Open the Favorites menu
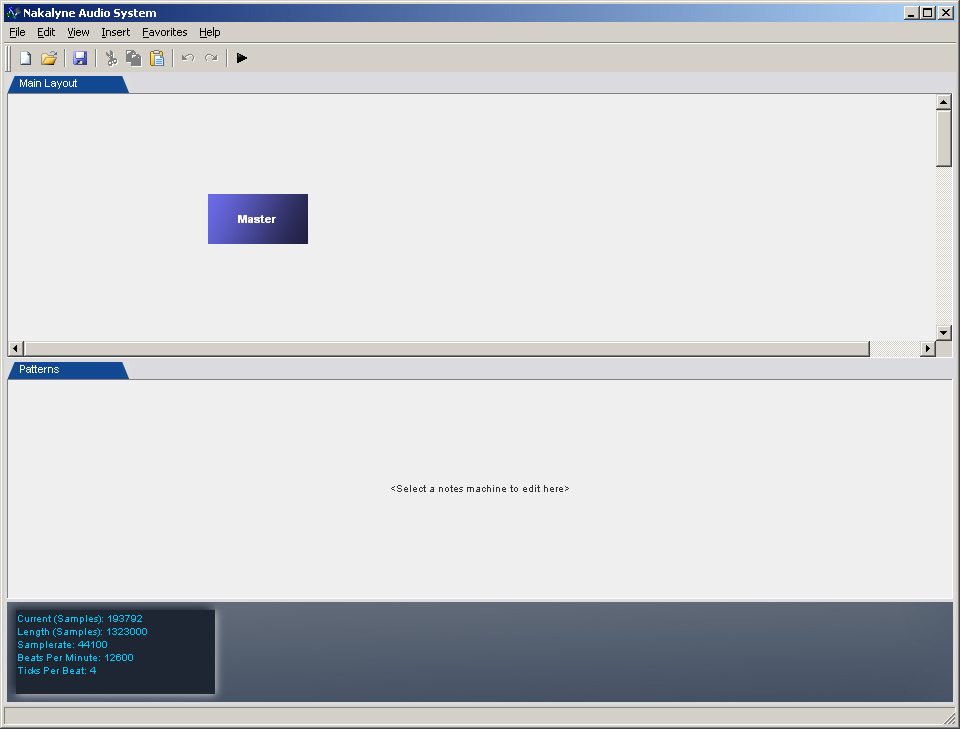This screenshot has width=960, height=729. coord(165,32)
